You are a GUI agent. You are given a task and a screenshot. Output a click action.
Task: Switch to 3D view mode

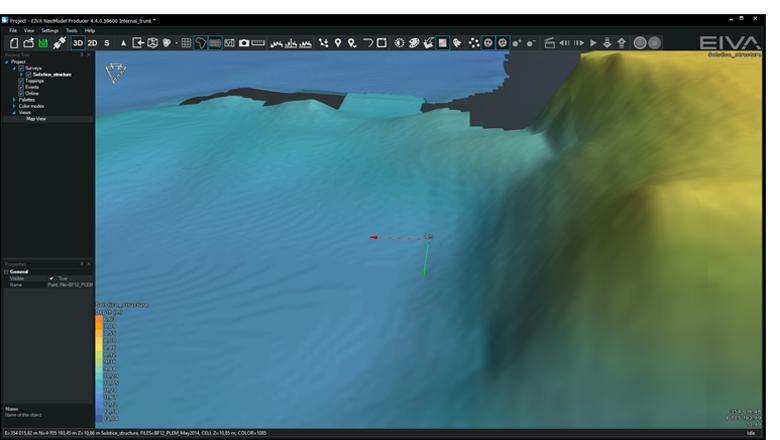(x=77, y=43)
